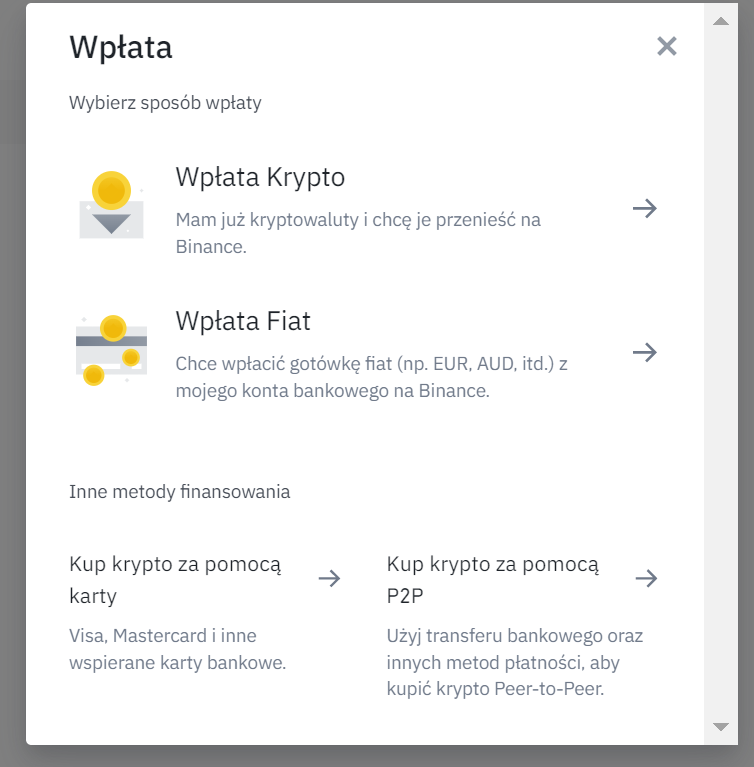The height and width of the screenshot is (767, 754).
Task: Click the 'Mam już kryptowaluty' description text
Action: pyautogui.click(x=358, y=232)
